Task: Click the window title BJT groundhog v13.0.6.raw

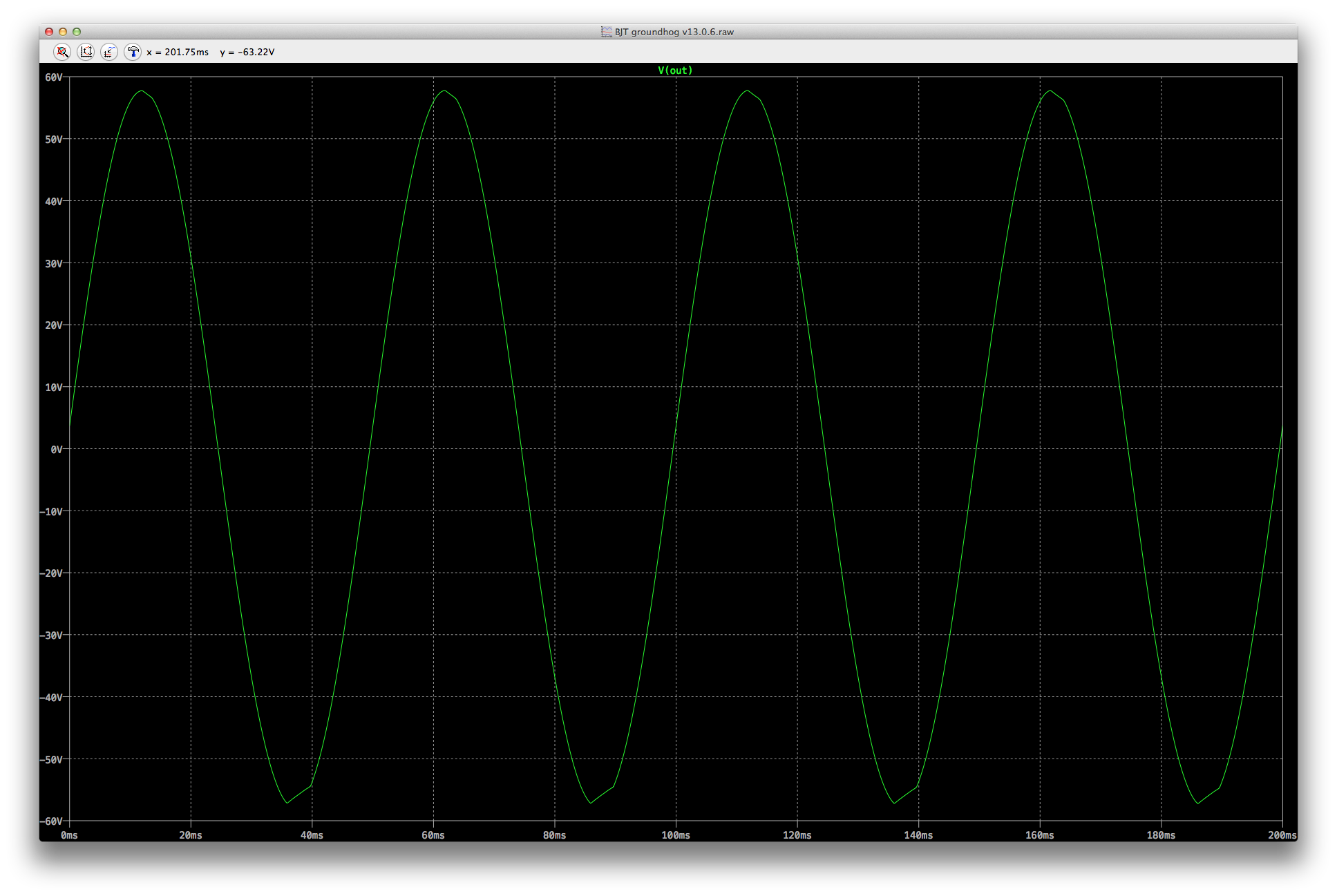Action: (x=674, y=32)
